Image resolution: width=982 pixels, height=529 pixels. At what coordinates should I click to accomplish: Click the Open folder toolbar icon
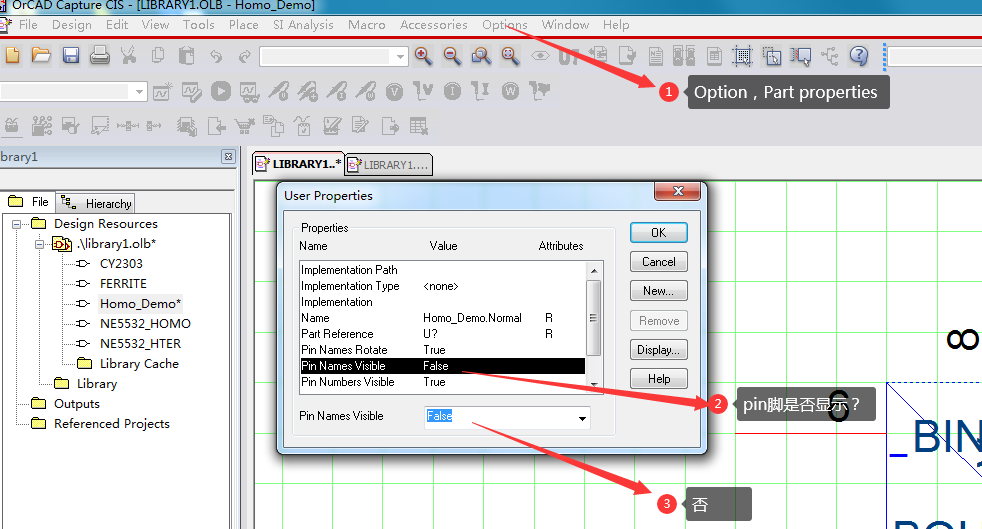[41, 56]
